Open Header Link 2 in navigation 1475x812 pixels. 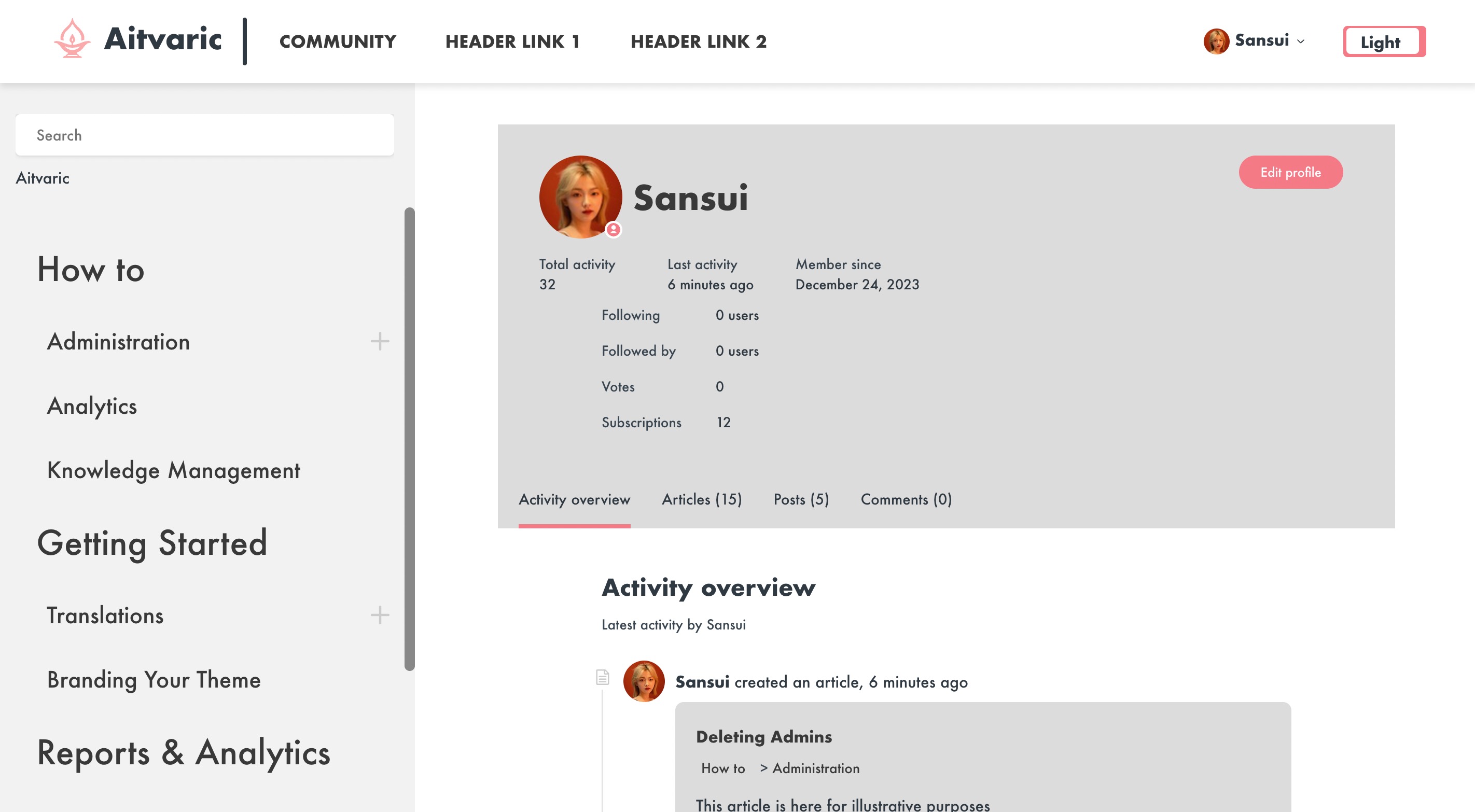(x=698, y=42)
